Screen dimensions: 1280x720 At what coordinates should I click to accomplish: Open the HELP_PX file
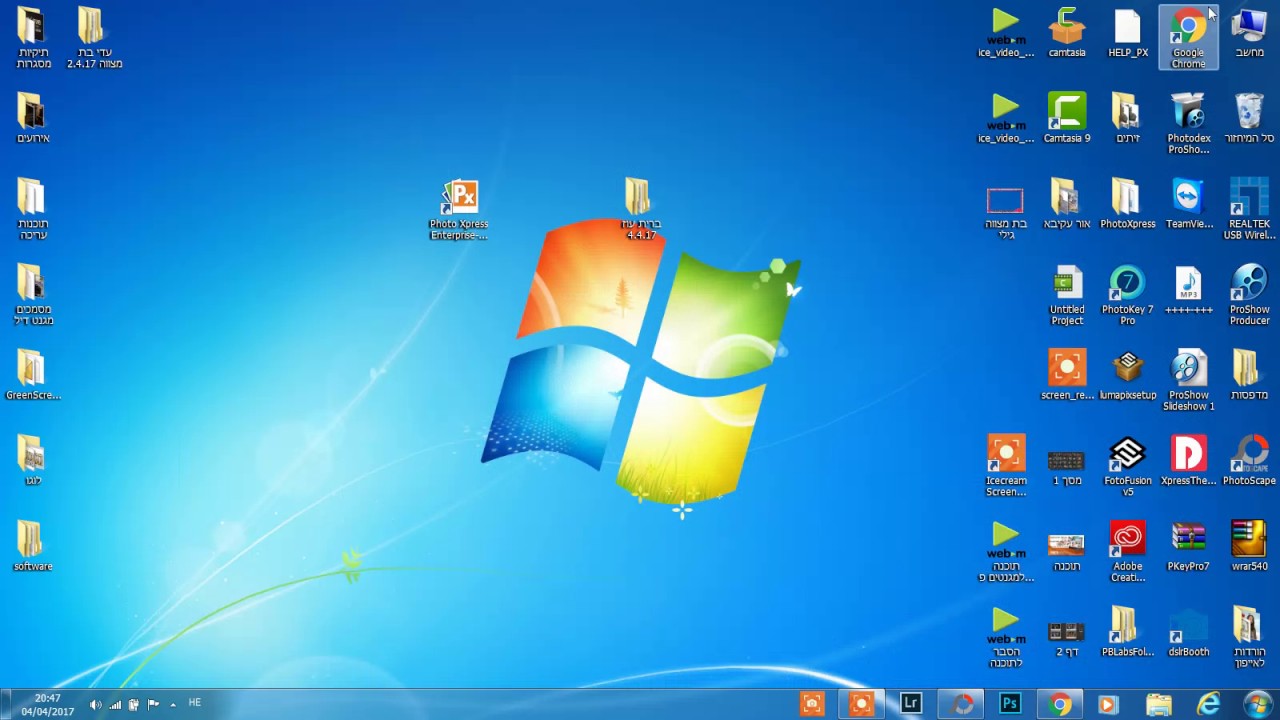(x=1128, y=33)
